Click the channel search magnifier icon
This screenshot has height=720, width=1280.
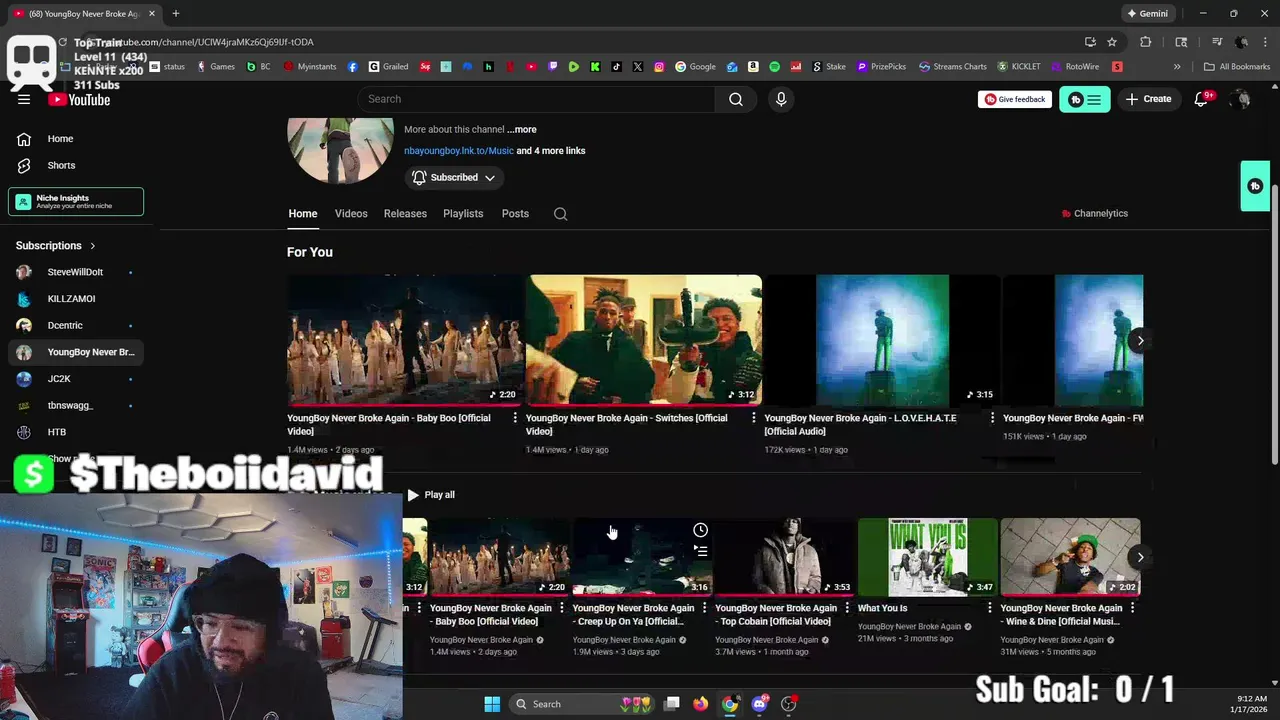point(561,214)
